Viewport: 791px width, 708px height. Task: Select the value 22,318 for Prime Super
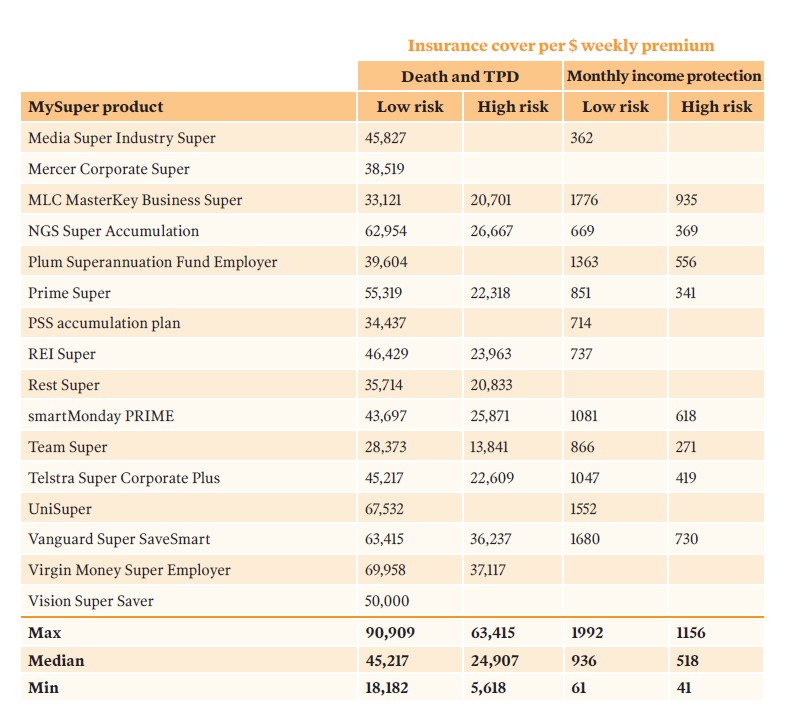(x=490, y=293)
